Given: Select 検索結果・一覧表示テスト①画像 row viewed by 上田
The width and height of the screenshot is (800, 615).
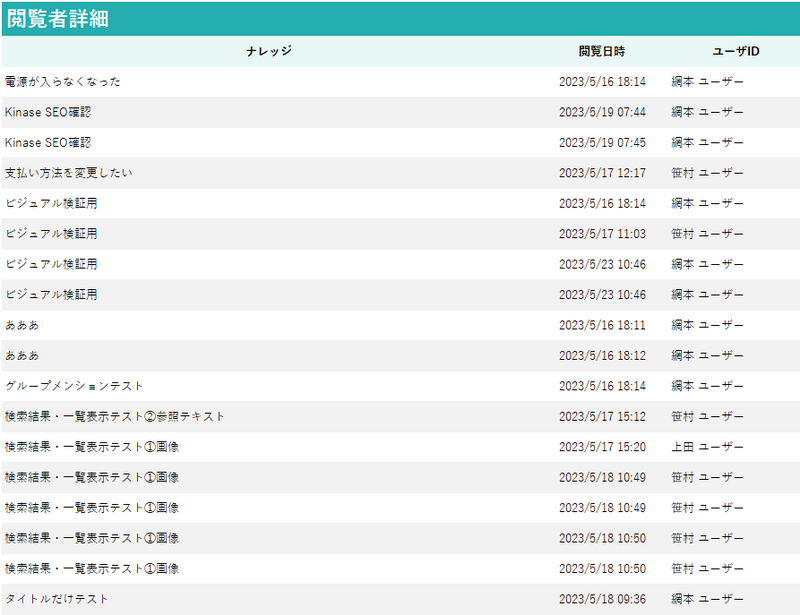Looking at the screenshot, I should pos(92,447).
